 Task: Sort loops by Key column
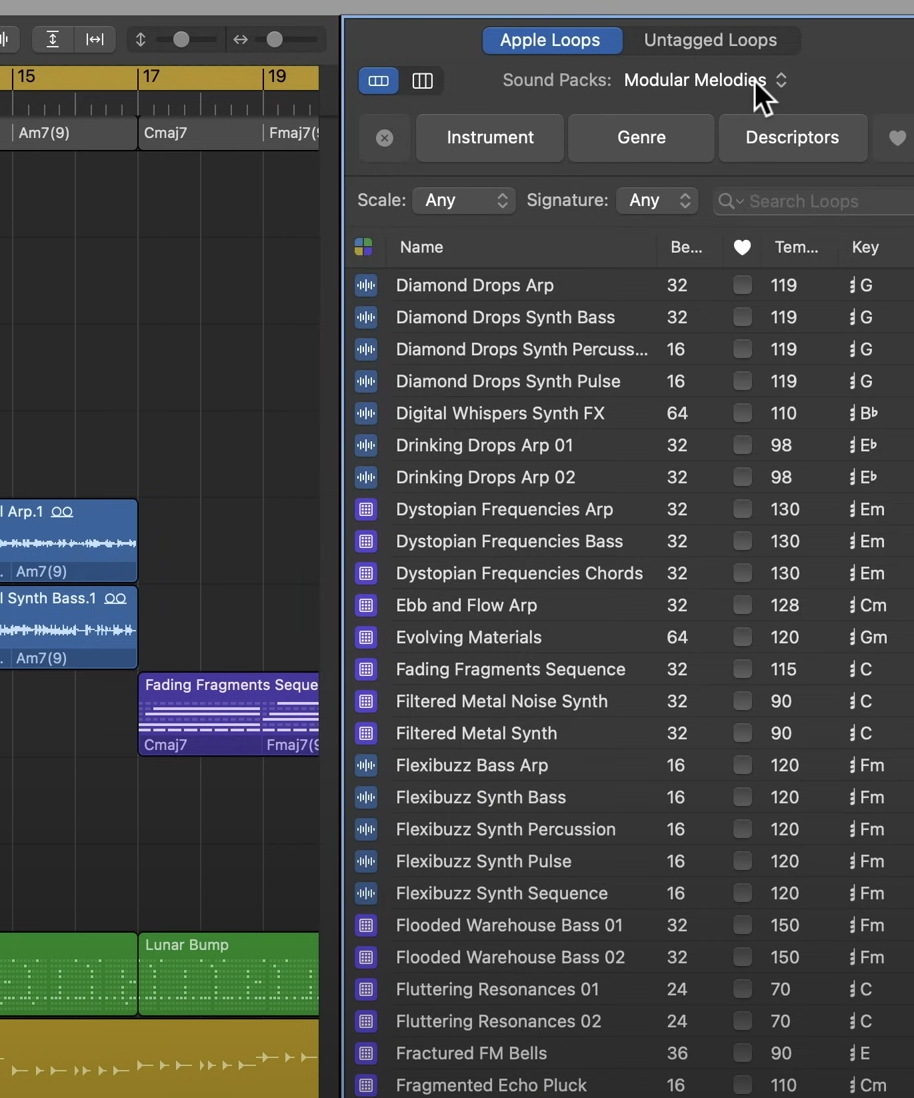pyautogui.click(x=865, y=247)
